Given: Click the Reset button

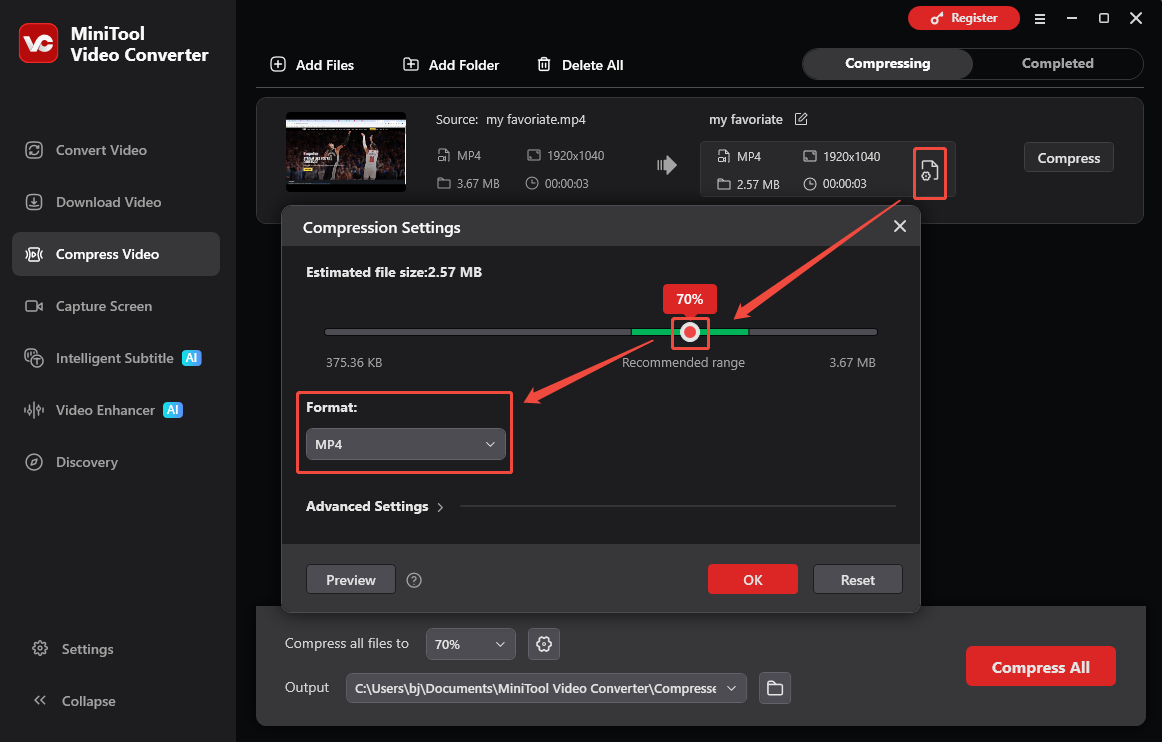Looking at the screenshot, I should click(857, 580).
